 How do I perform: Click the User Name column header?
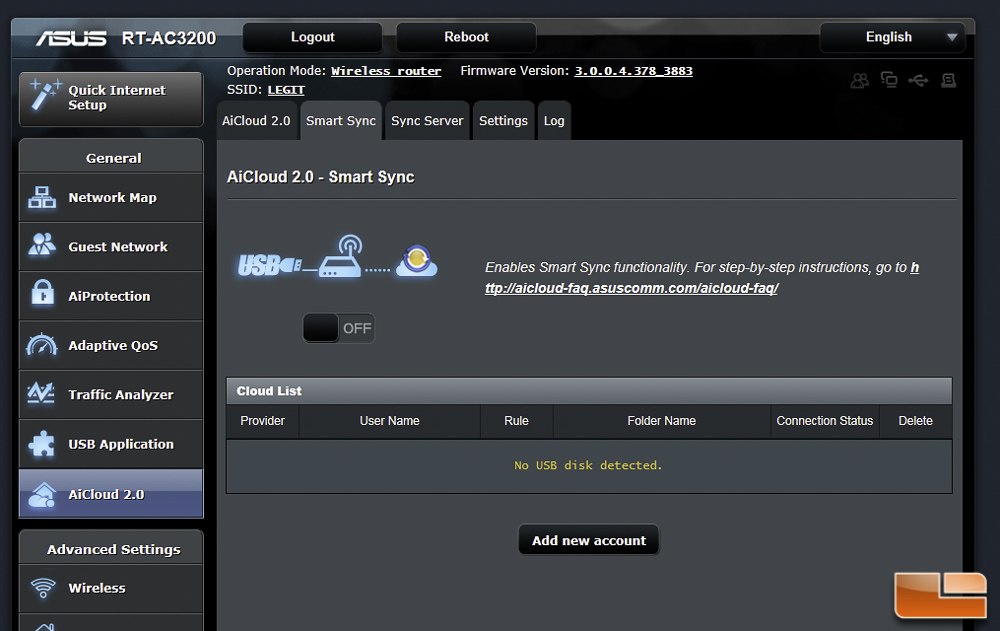389,421
